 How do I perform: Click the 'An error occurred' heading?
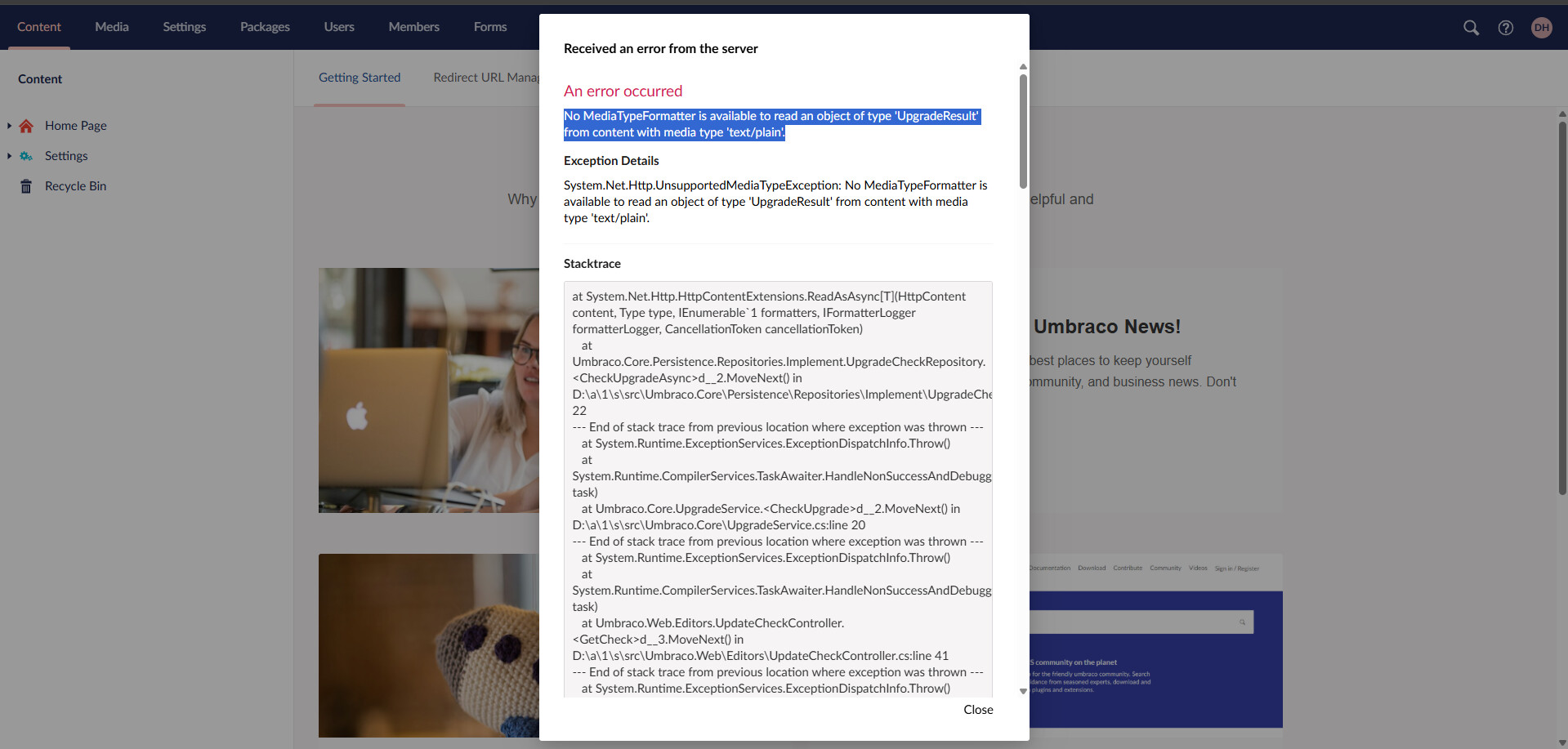623,91
